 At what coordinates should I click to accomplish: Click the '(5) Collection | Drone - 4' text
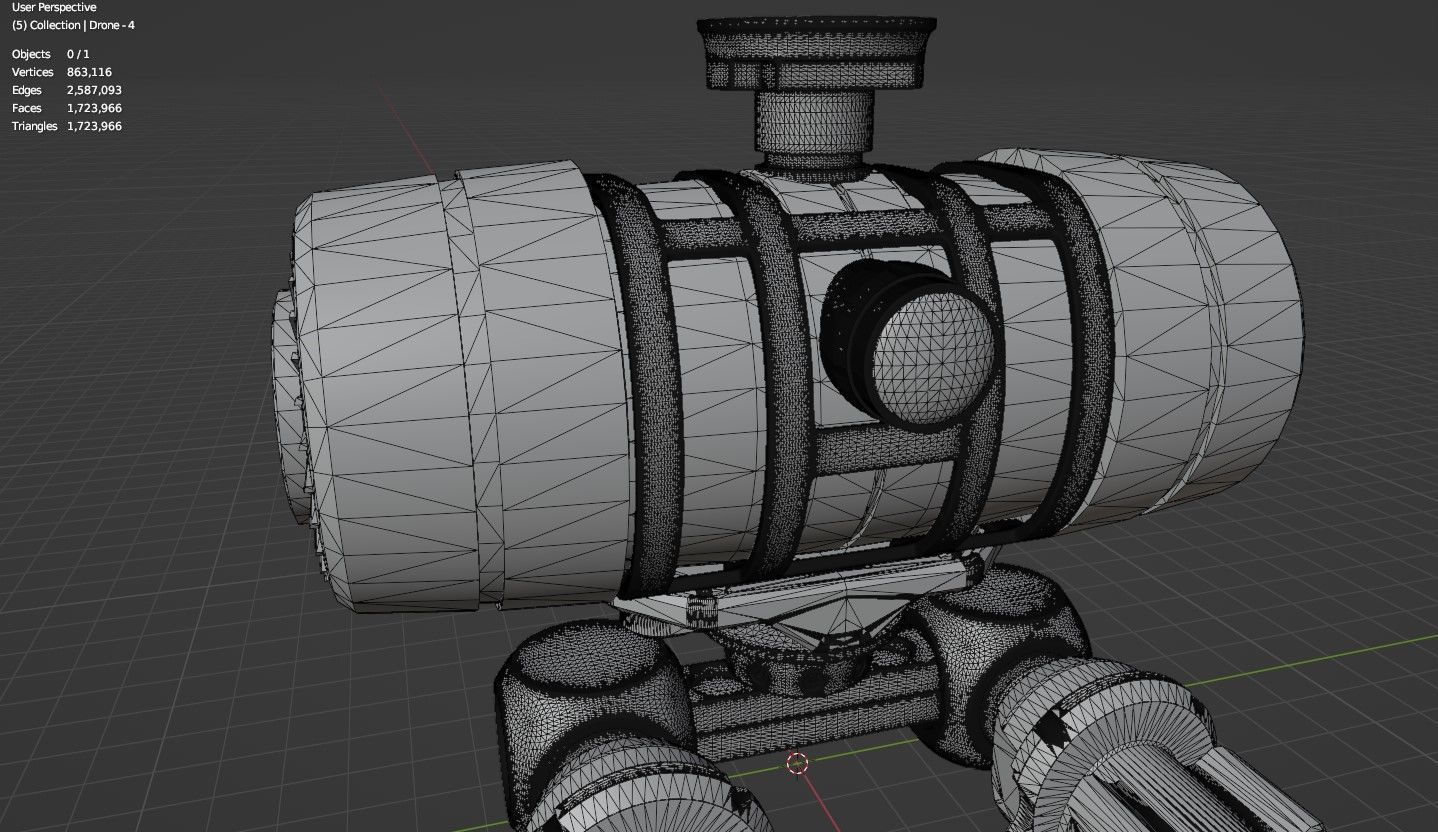[73, 25]
